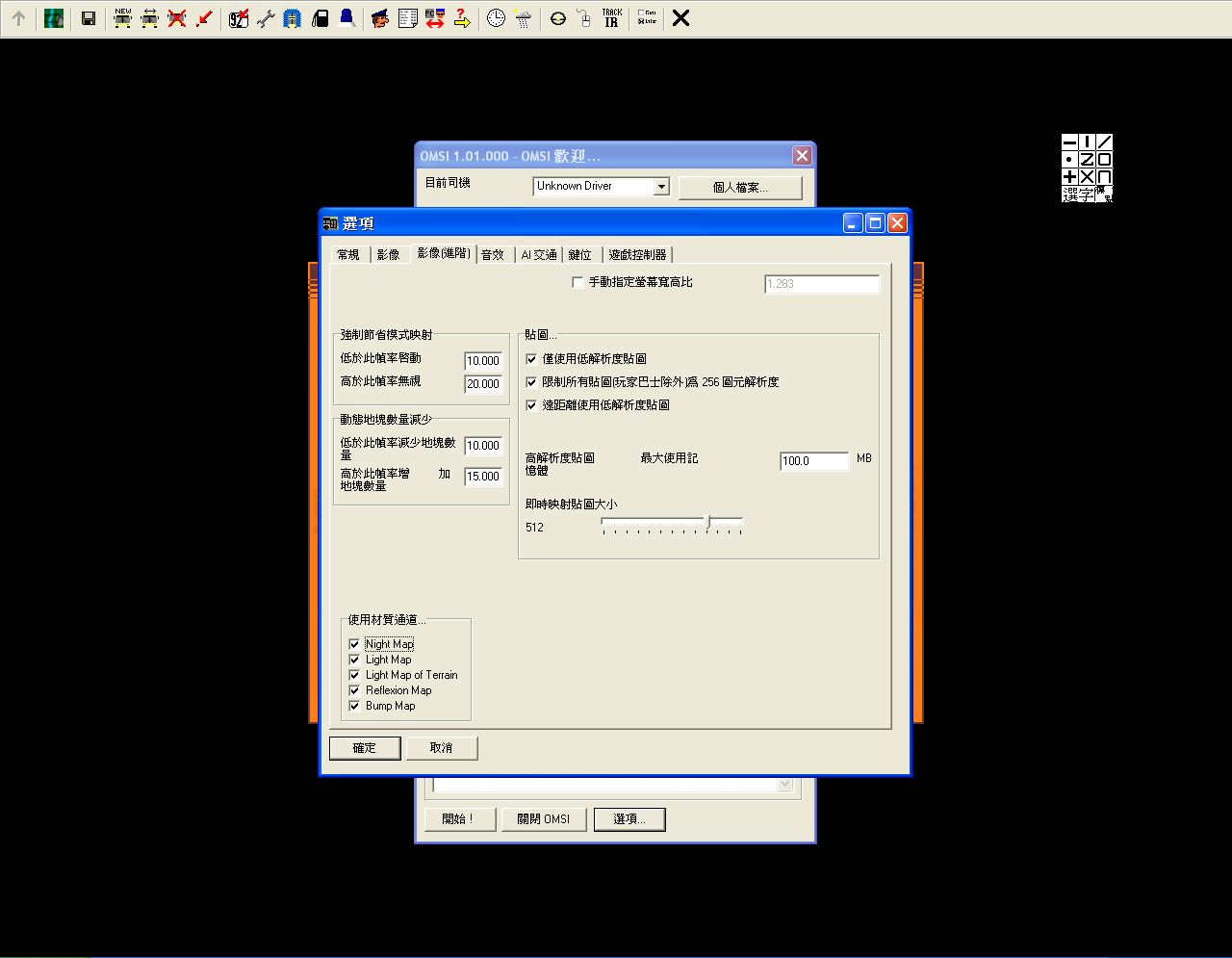The height and width of the screenshot is (958, 1232).
Task: Toggle the 手動指定螢幕寬高比 checkbox
Action: coord(577,282)
